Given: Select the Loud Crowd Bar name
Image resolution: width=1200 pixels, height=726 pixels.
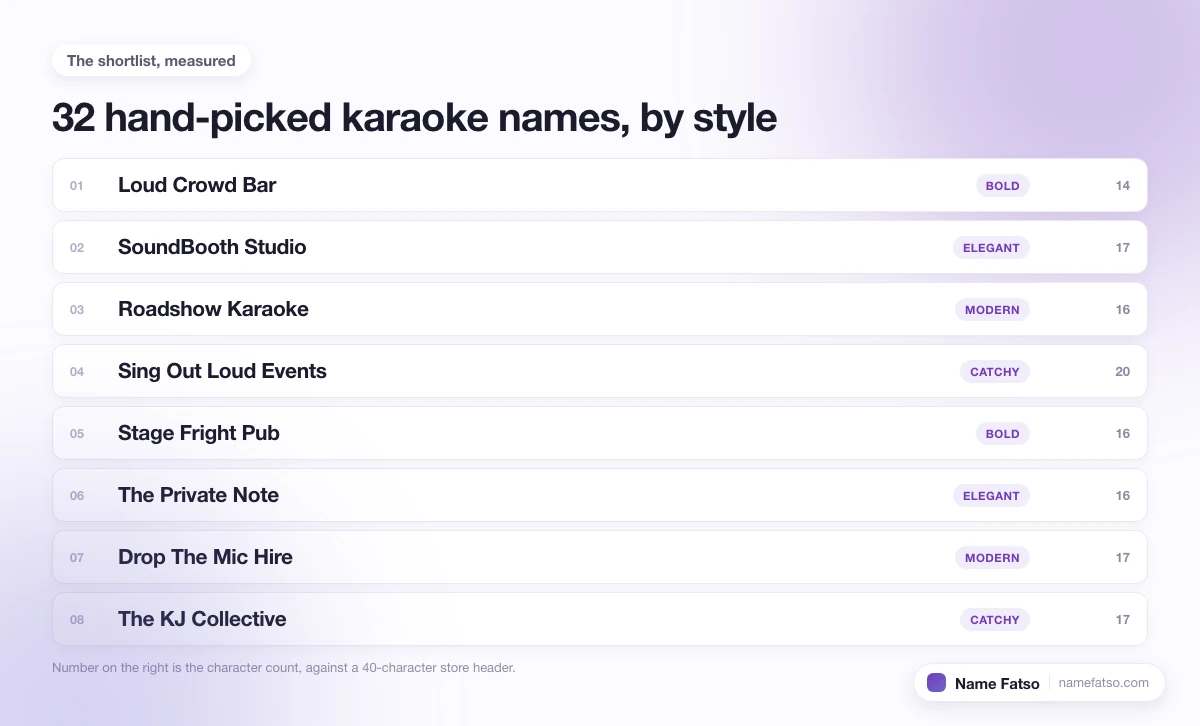Looking at the screenshot, I should [197, 185].
